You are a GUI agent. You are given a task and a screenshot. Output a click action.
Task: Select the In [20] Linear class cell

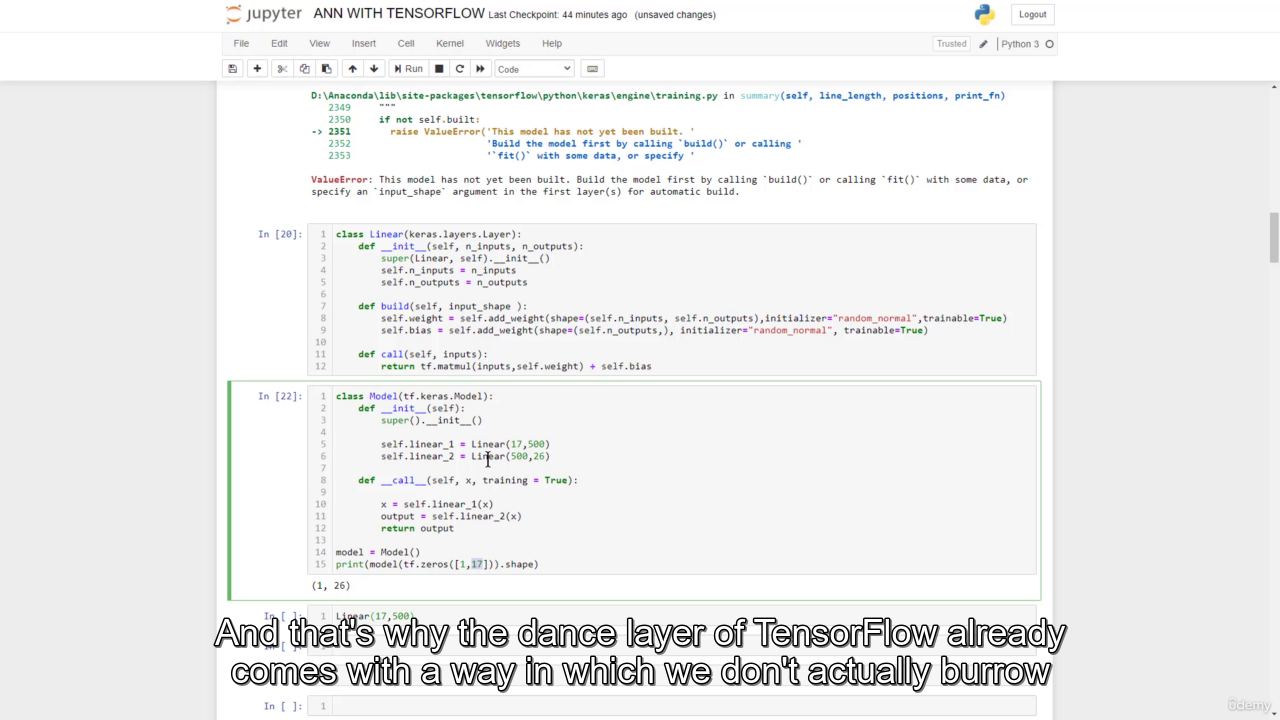point(671,300)
